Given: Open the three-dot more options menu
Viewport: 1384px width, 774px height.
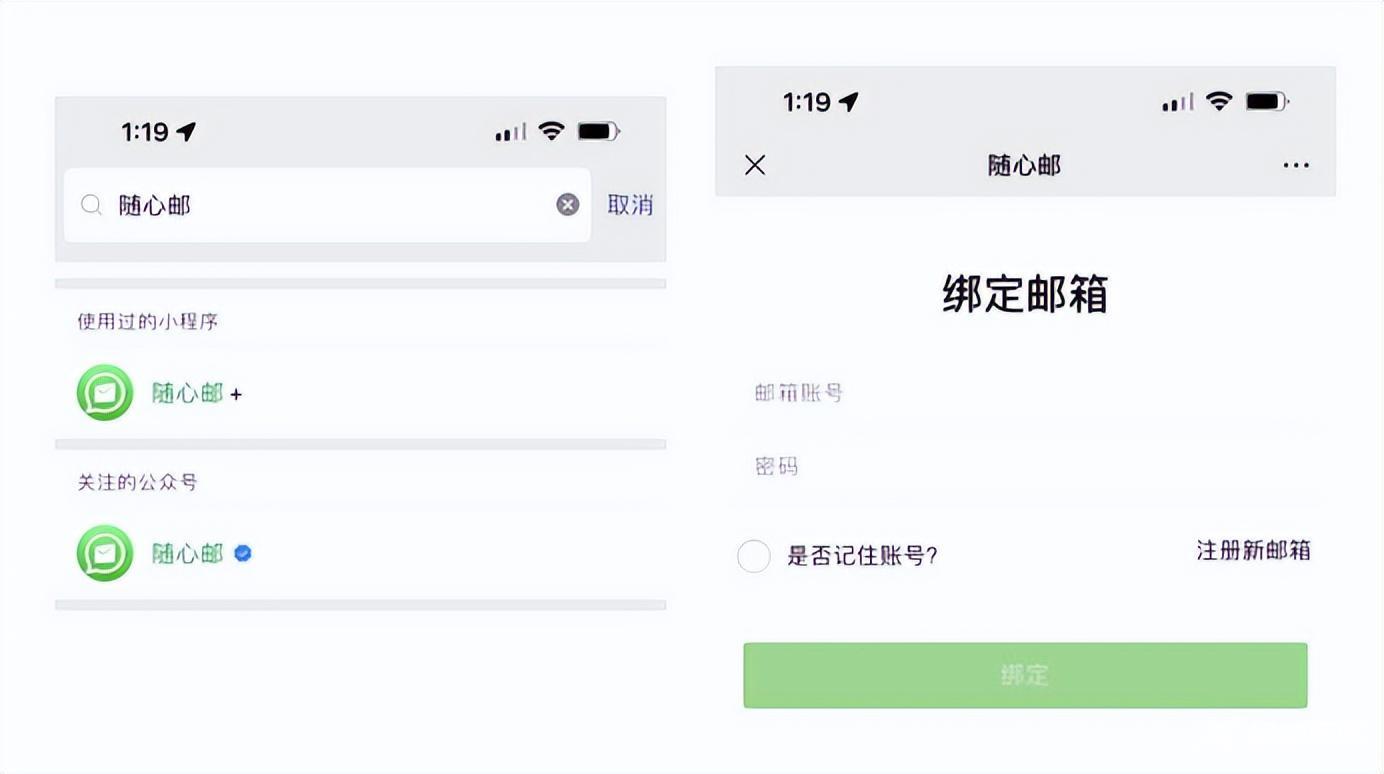Looking at the screenshot, I should pyautogui.click(x=1296, y=165).
